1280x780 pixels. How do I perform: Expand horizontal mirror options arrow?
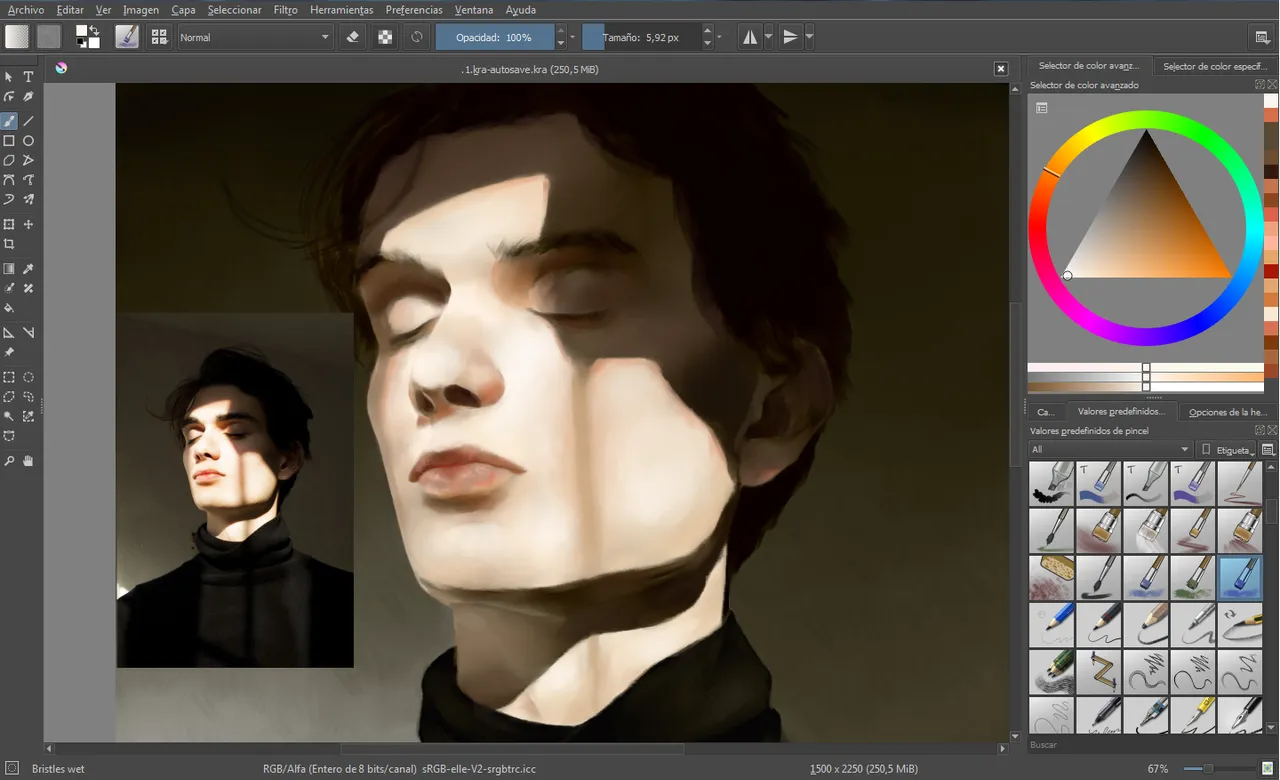coord(768,37)
